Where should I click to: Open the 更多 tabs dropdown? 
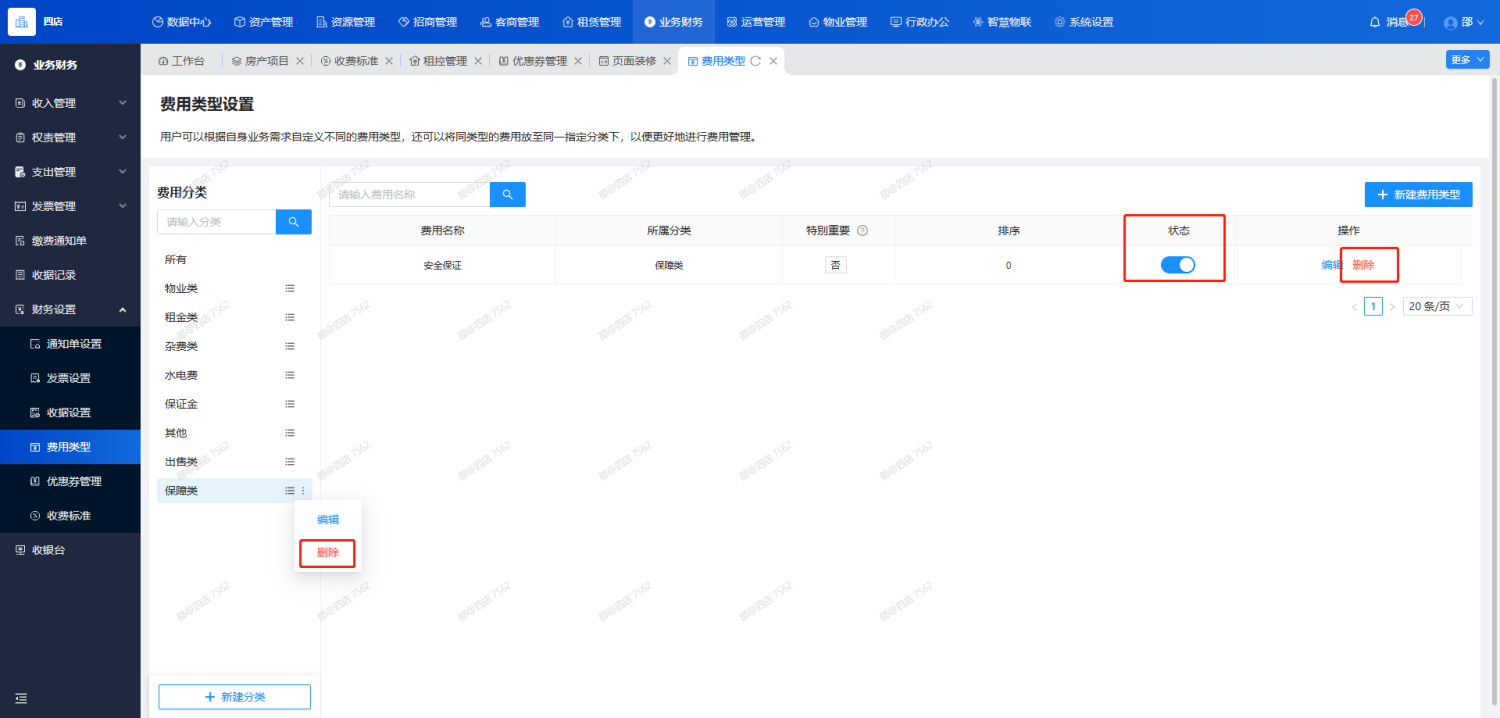pyautogui.click(x=1467, y=60)
